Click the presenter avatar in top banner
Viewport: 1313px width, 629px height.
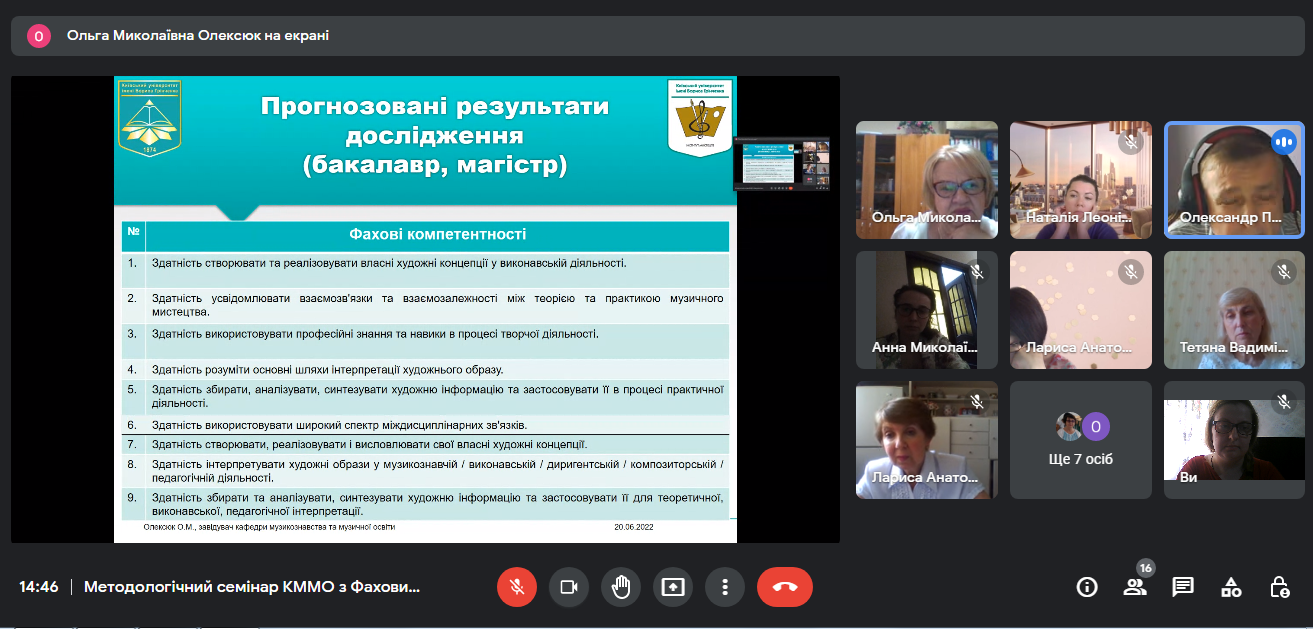39,36
